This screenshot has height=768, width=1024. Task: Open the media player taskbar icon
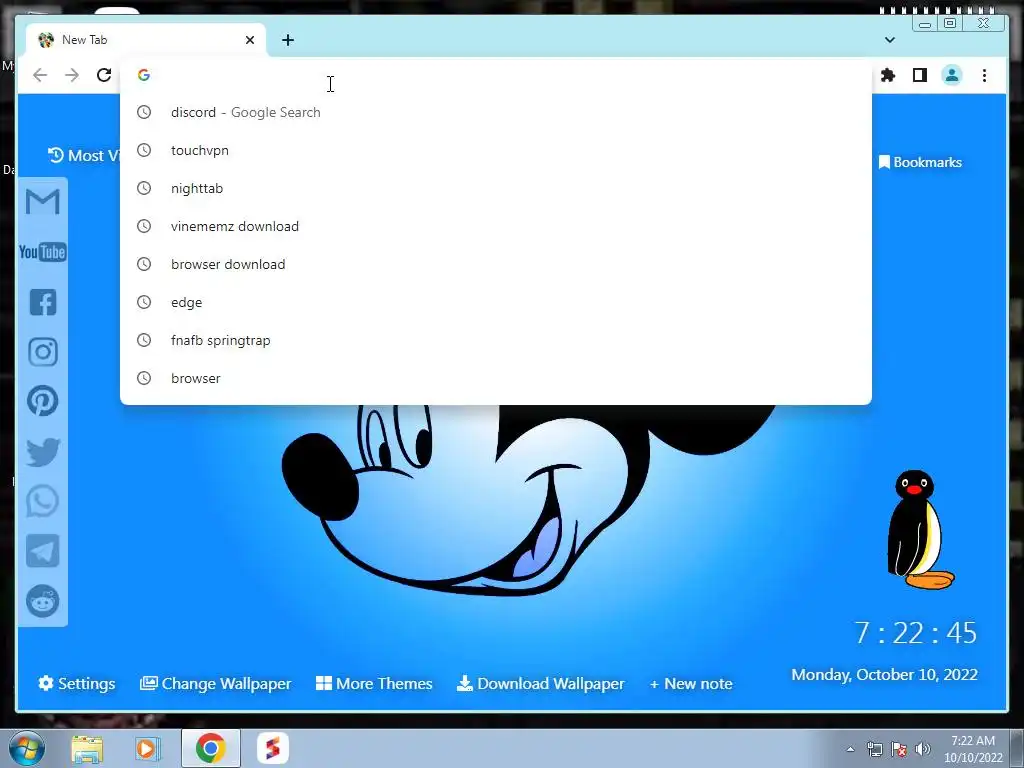pos(148,748)
